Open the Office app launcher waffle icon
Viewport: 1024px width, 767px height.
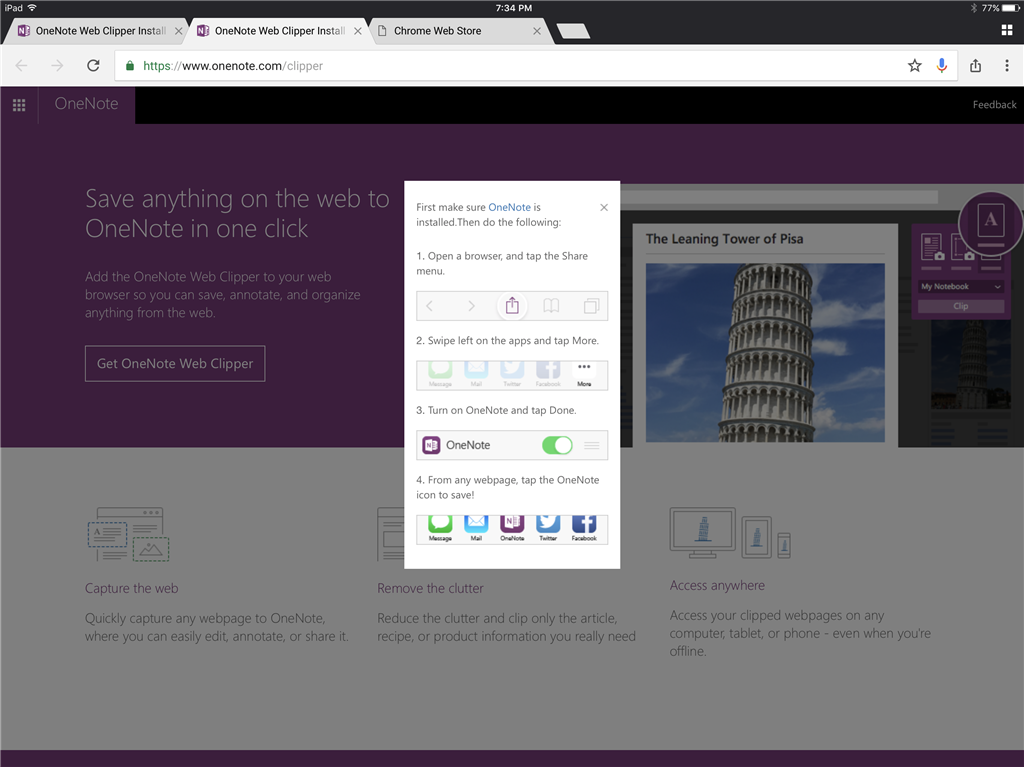tap(19, 105)
